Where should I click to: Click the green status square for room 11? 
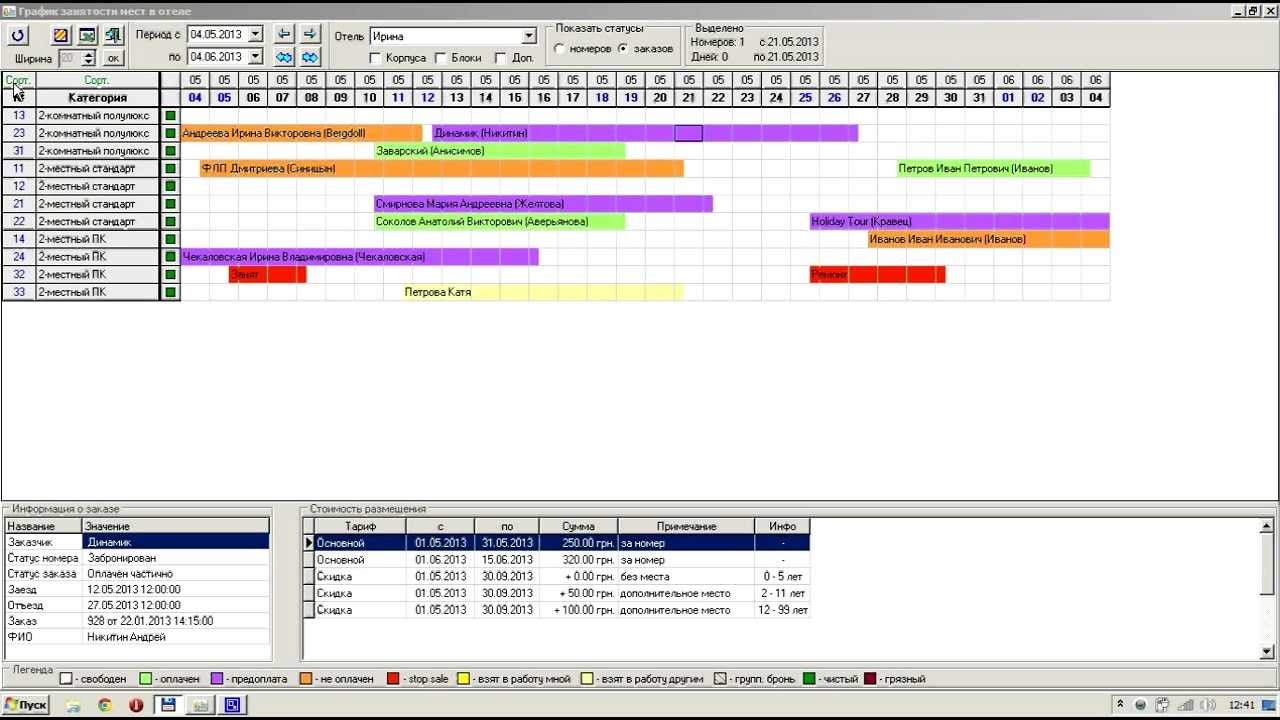170,169
